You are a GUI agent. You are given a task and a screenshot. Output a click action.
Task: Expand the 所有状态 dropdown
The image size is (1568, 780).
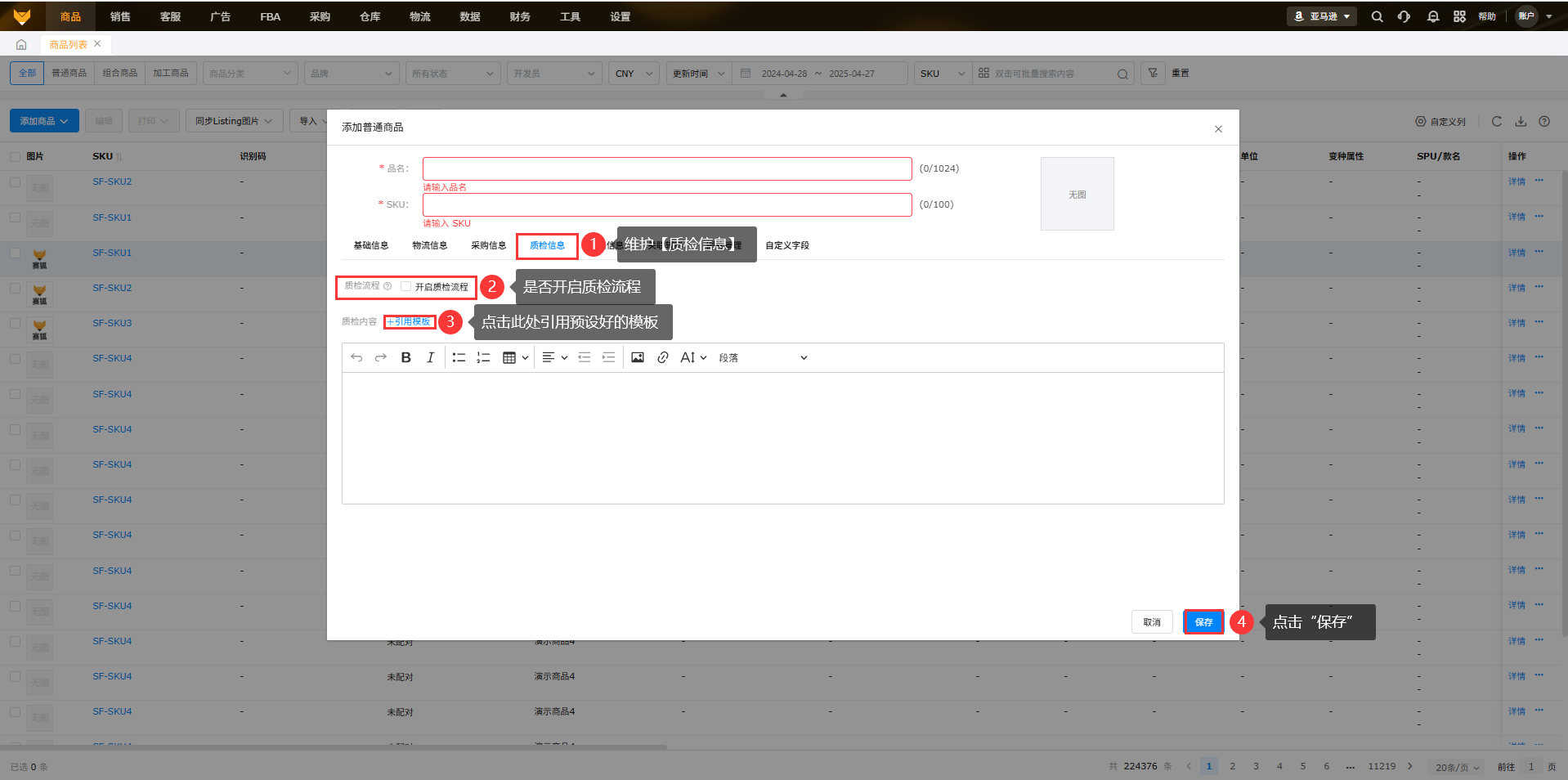(453, 74)
